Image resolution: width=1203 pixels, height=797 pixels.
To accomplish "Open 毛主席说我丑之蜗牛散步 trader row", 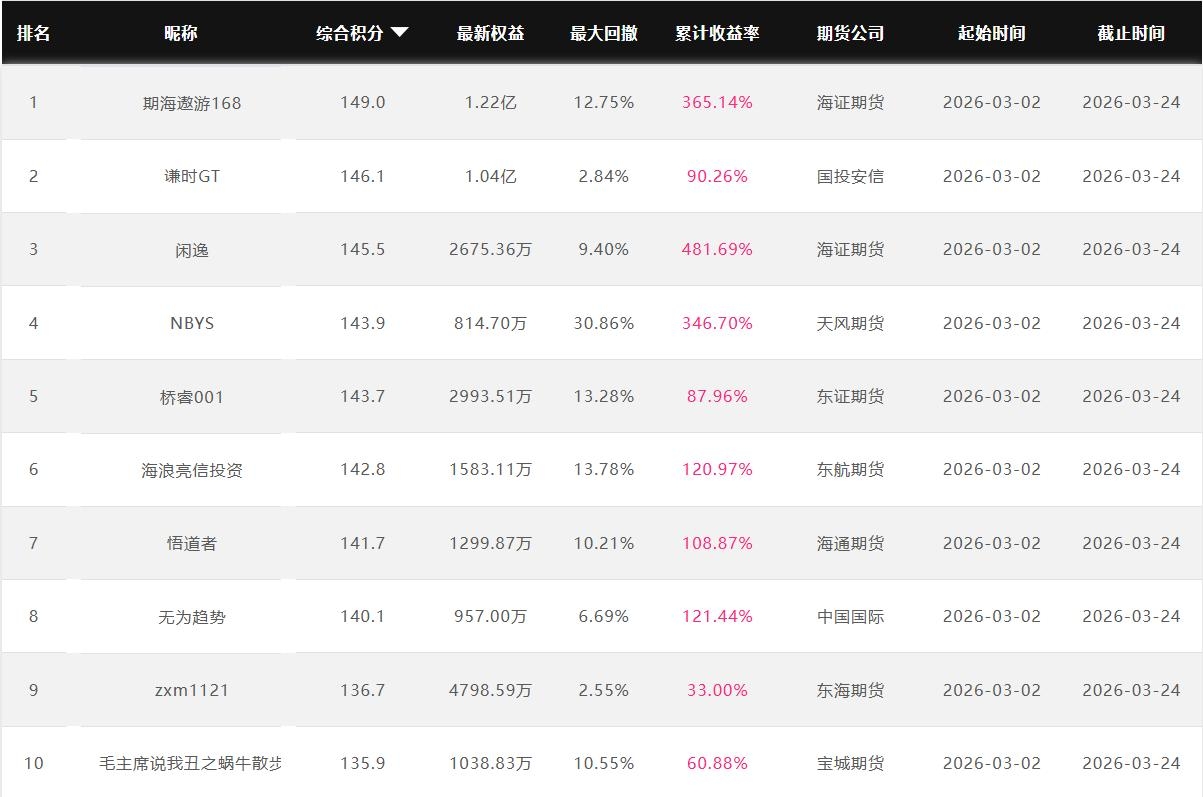I will [x=191, y=763].
